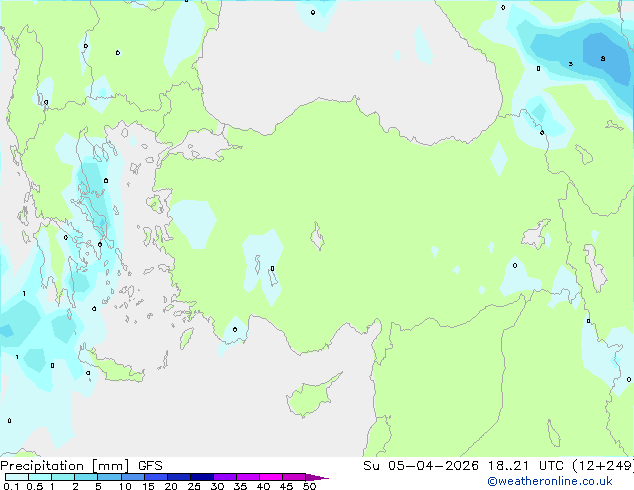The width and height of the screenshot is (634, 490).
Task: Select Lake Van outline in eastern Turkey
Action: point(536,234)
